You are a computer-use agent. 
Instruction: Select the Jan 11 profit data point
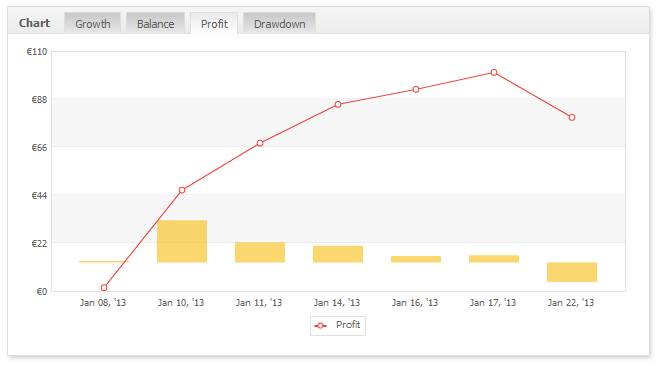tap(260, 144)
